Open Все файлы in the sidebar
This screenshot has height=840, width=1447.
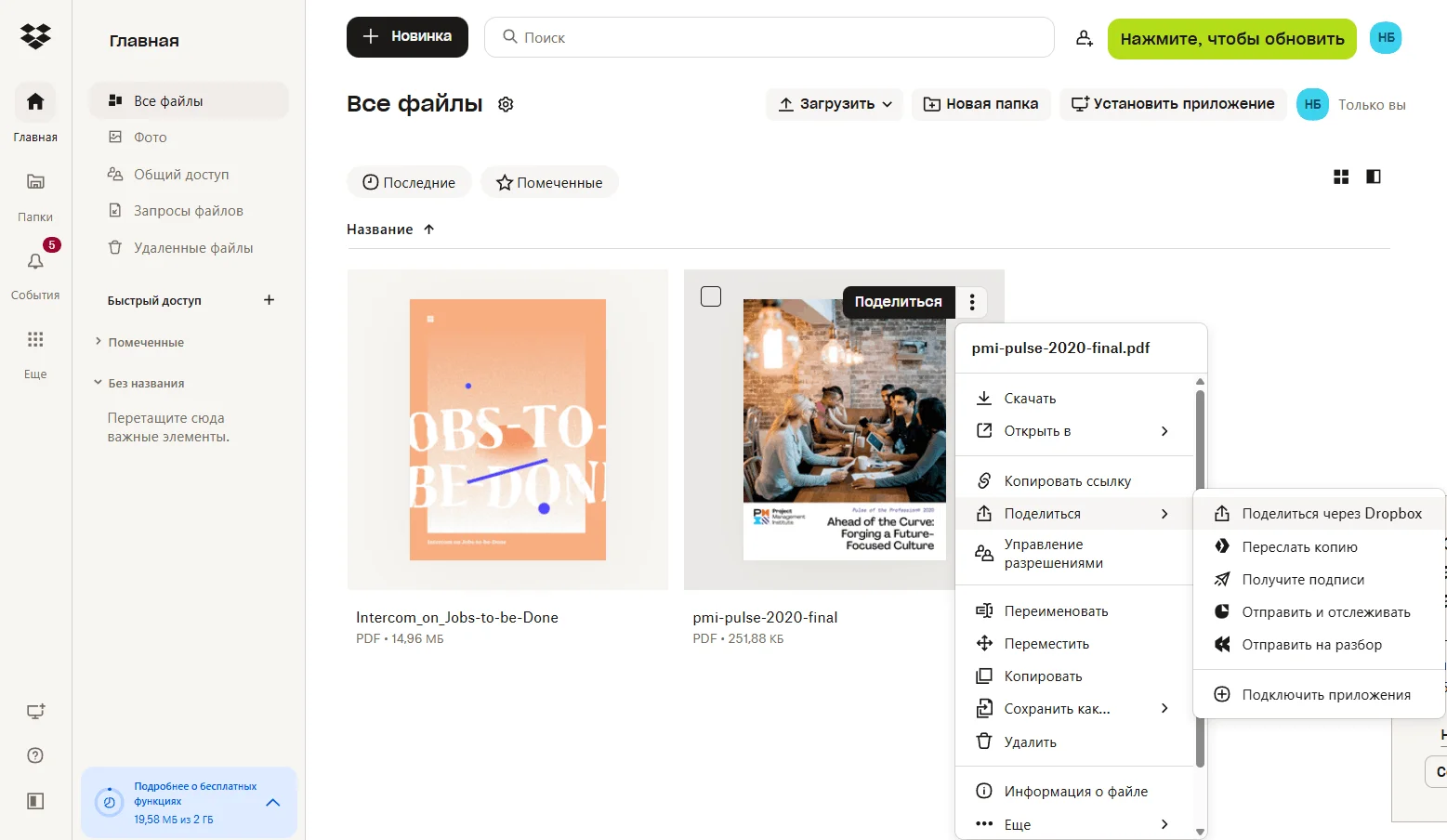tap(190, 101)
